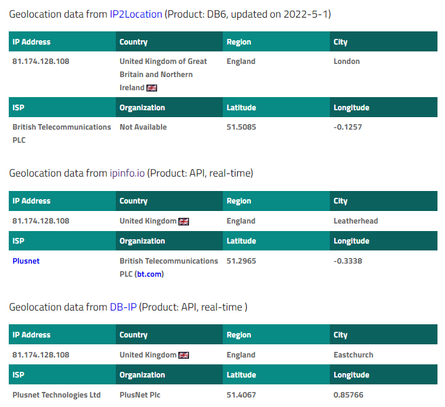Click the UK flag in the ipinfo.io row
445x407 pixels.
click(184, 221)
